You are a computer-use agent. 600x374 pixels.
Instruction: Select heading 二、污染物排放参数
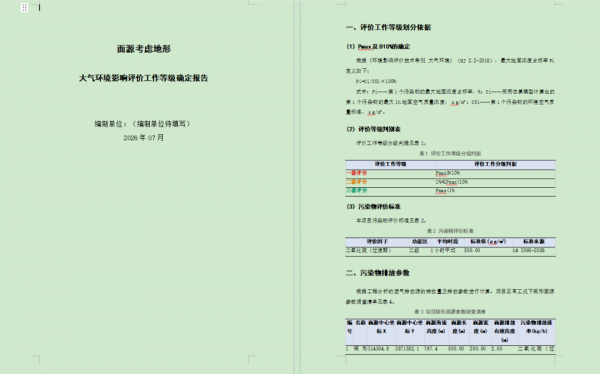coord(378,273)
